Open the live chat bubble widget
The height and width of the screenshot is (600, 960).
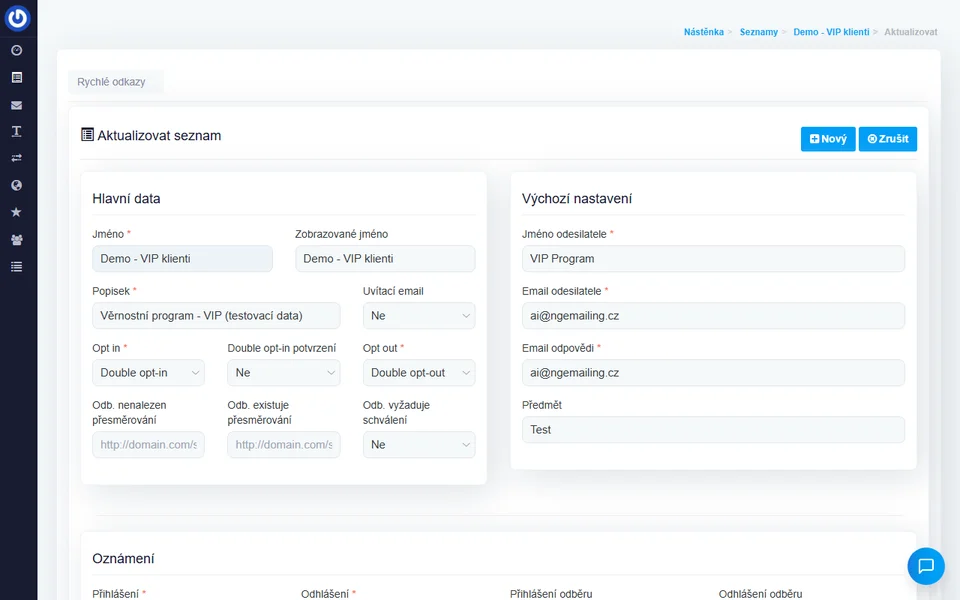pos(925,566)
